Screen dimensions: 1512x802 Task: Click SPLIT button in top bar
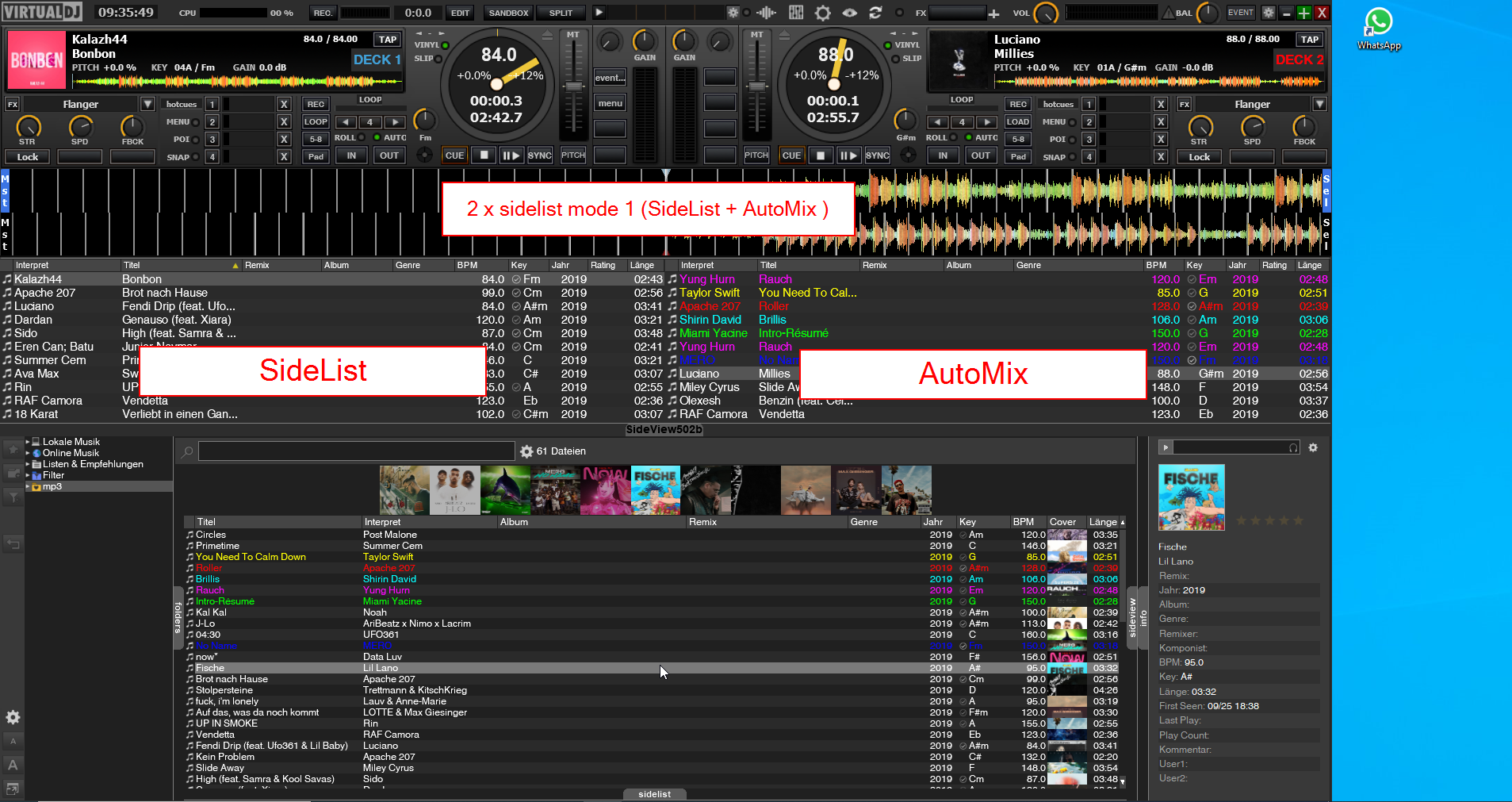tap(561, 13)
